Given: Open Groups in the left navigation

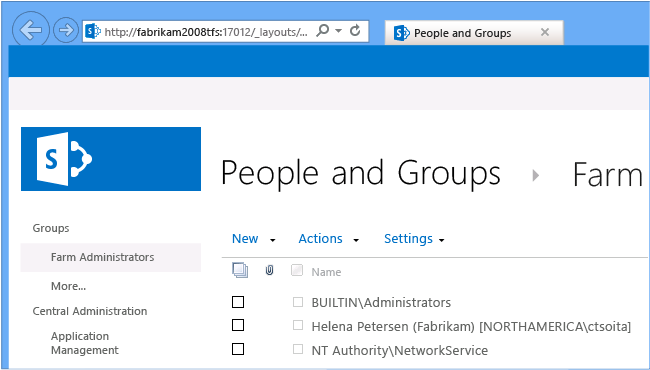Looking at the screenshot, I should tap(51, 228).
